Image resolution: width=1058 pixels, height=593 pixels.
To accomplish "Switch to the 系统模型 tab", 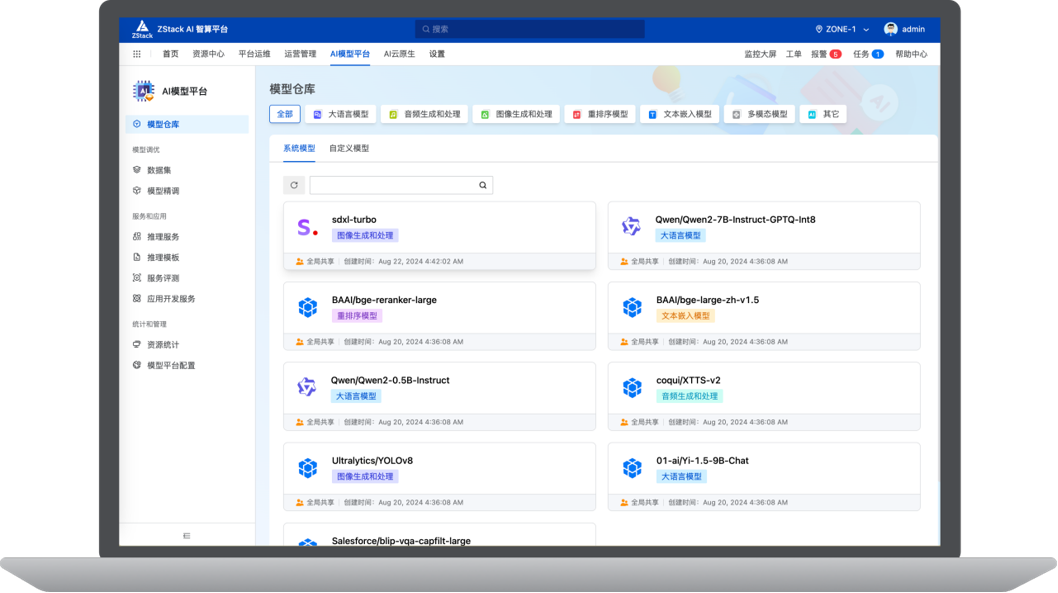I will point(299,148).
